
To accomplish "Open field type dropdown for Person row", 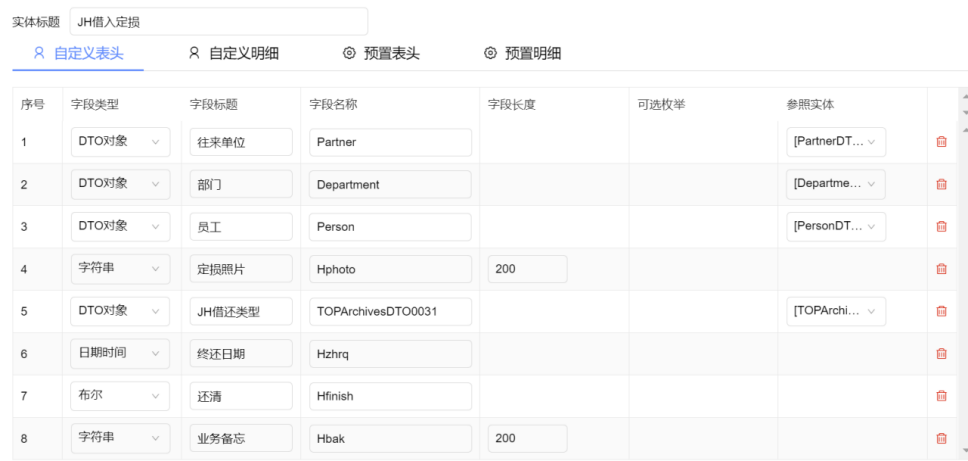I will [120, 226].
